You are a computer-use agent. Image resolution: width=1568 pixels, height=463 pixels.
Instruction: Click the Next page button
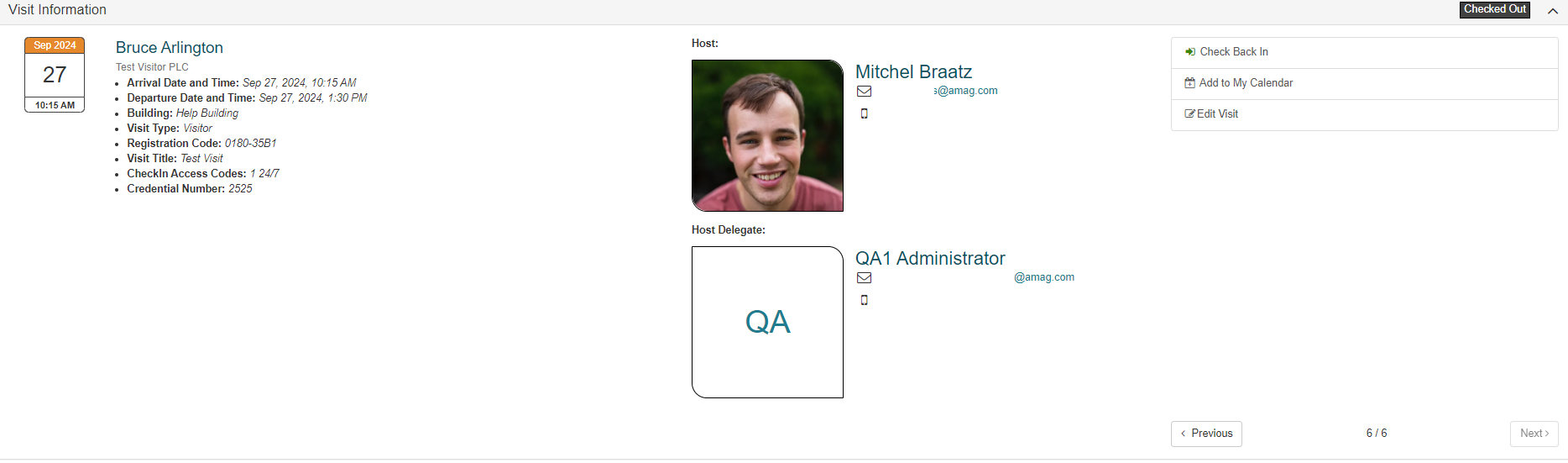point(1534,434)
